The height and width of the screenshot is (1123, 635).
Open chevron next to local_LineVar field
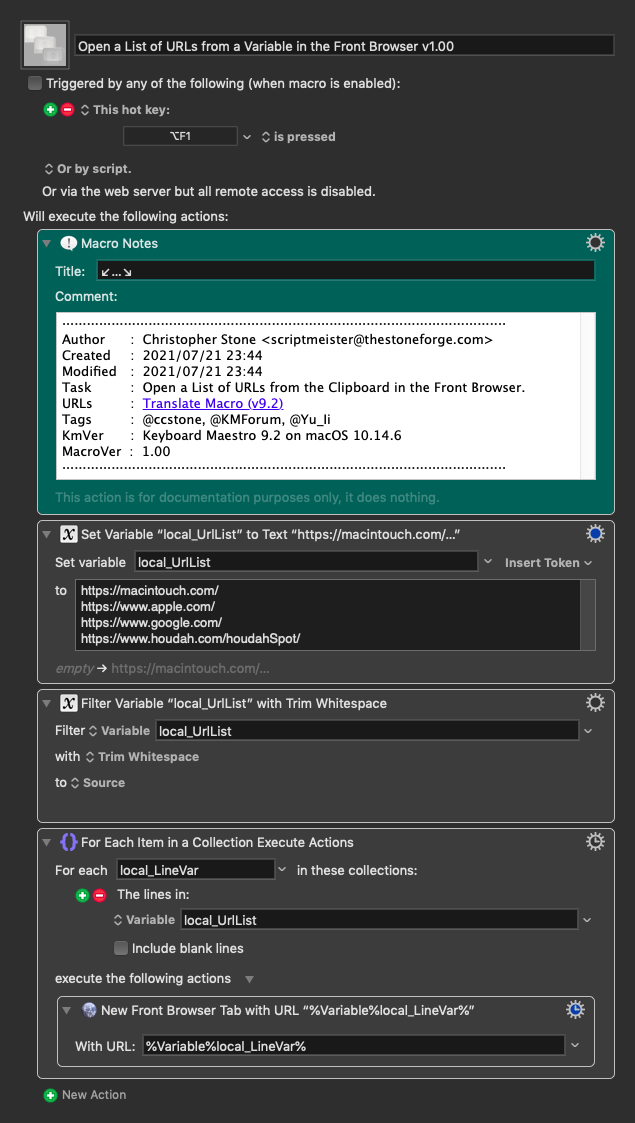click(x=282, y=869)
